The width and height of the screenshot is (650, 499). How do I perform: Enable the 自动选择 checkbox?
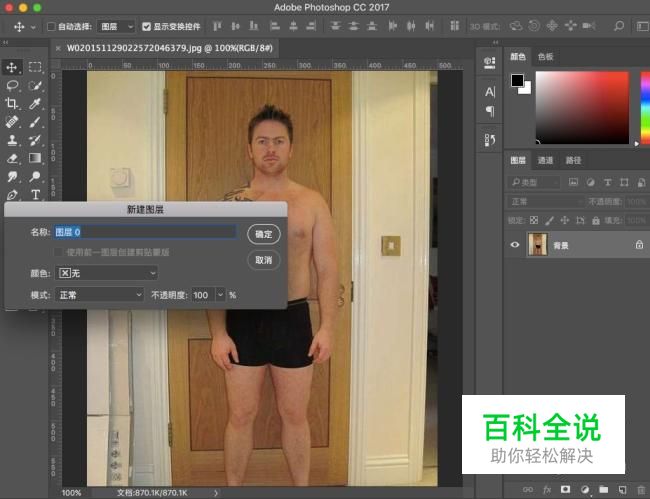pyautogui.click(x=52, y=26)
